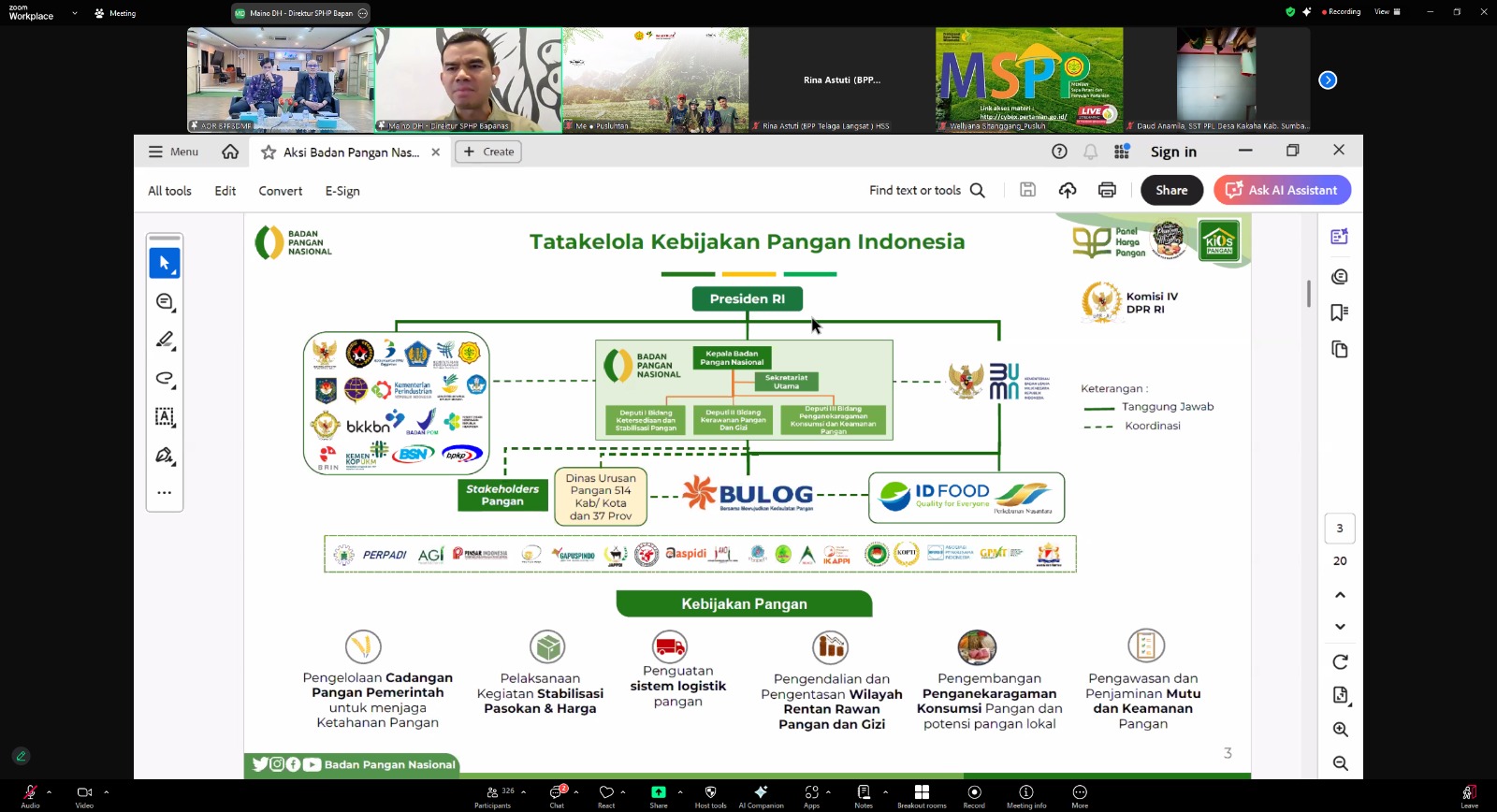Image resolution: width=1497 pixels, height=812 pixels.
Task: Print the PDF document
Action: [x=1107, y=190]
